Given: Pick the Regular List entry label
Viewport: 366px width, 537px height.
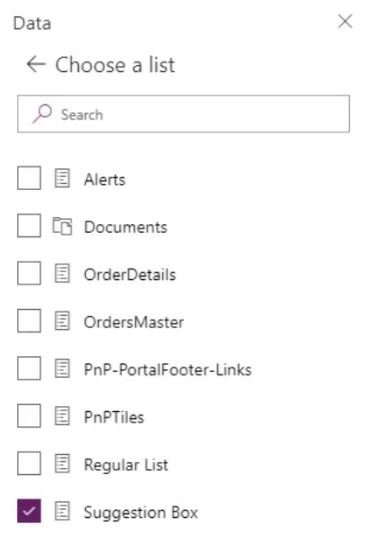Looking at the screenshot, I should point(126,465).
